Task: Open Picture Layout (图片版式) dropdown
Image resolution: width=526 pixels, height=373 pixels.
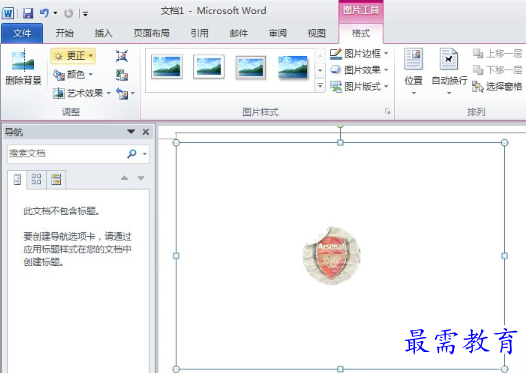Action: 359,87
